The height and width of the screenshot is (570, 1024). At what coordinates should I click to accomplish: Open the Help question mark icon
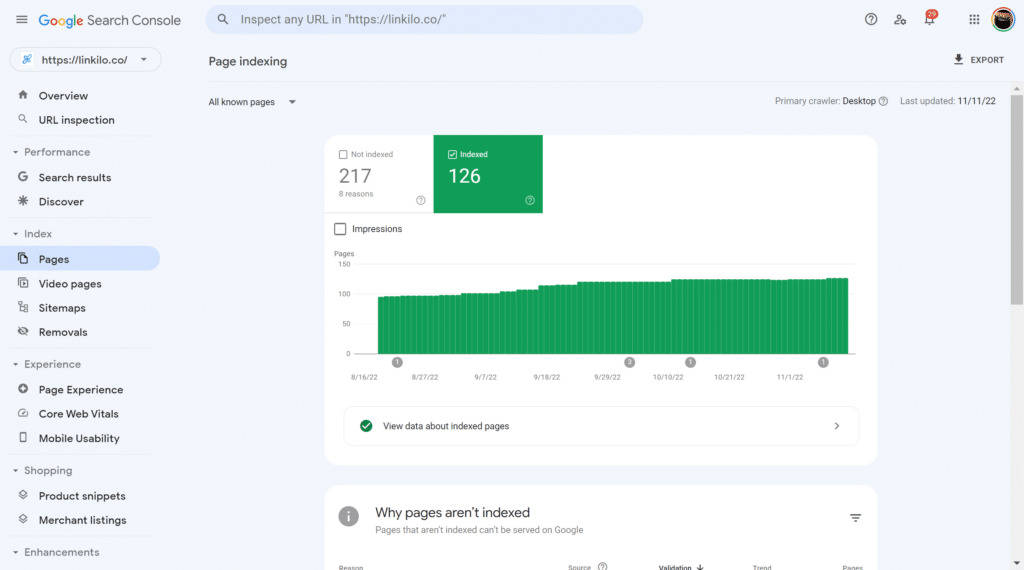(871, 20)
